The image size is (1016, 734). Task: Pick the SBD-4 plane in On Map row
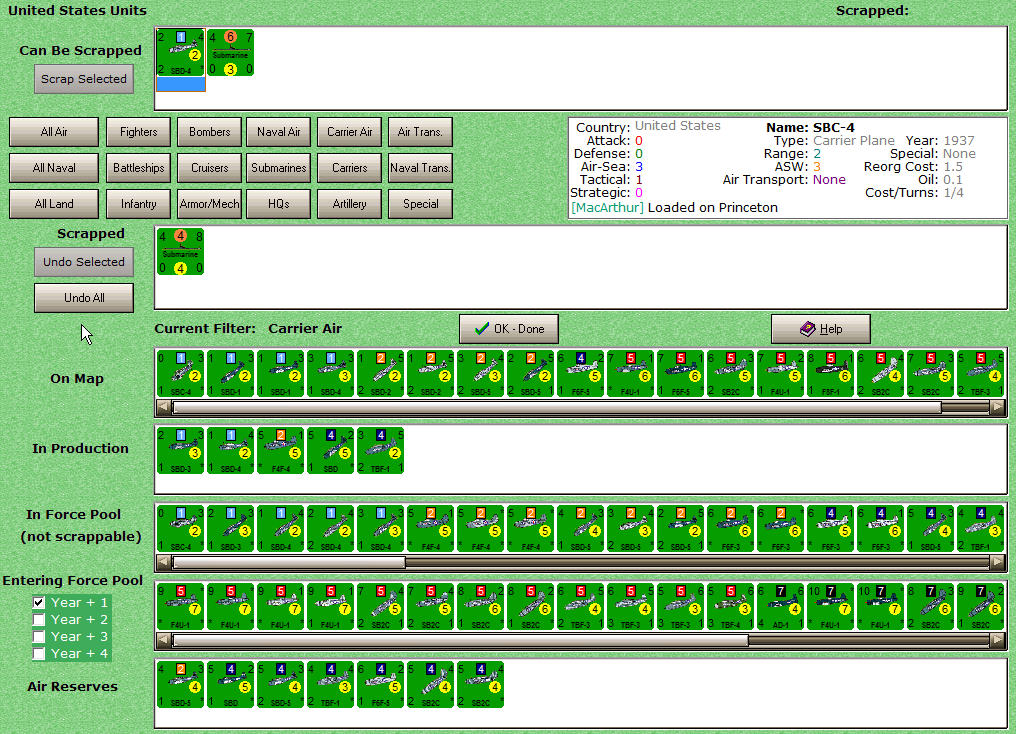tap(330, 374)
